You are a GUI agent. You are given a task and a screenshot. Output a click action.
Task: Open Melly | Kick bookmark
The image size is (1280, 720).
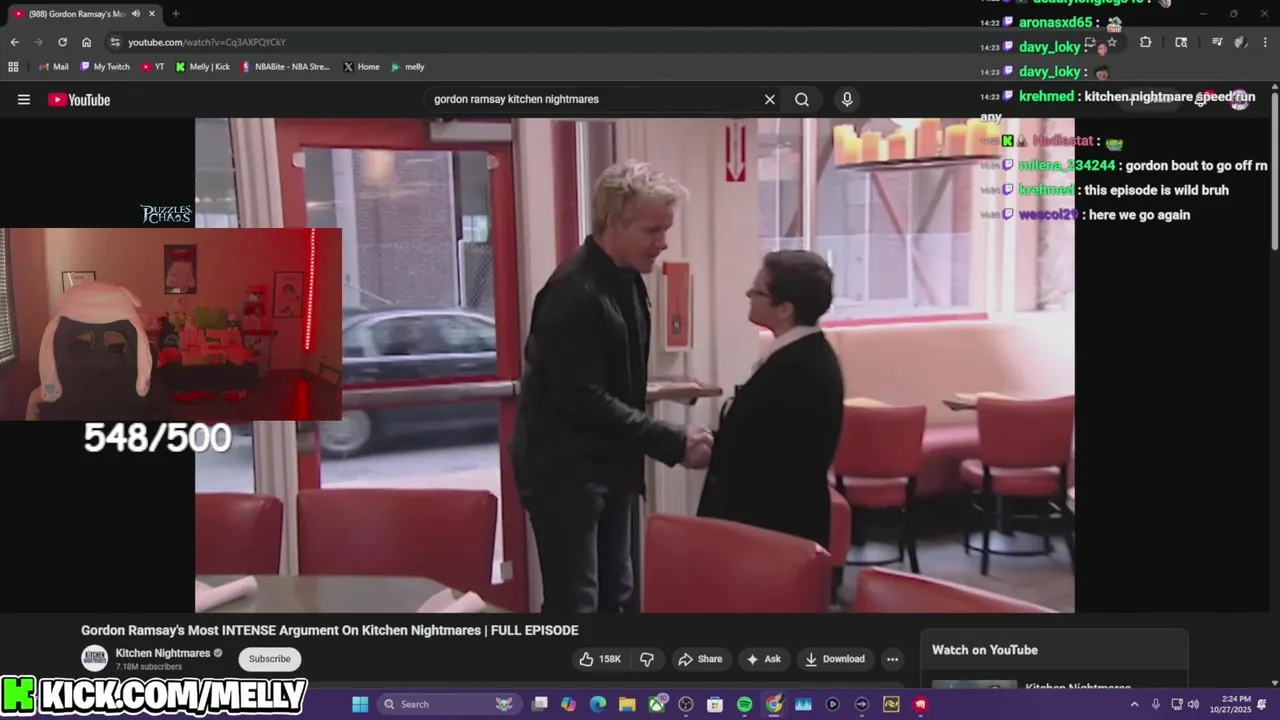tap(203, 67)
